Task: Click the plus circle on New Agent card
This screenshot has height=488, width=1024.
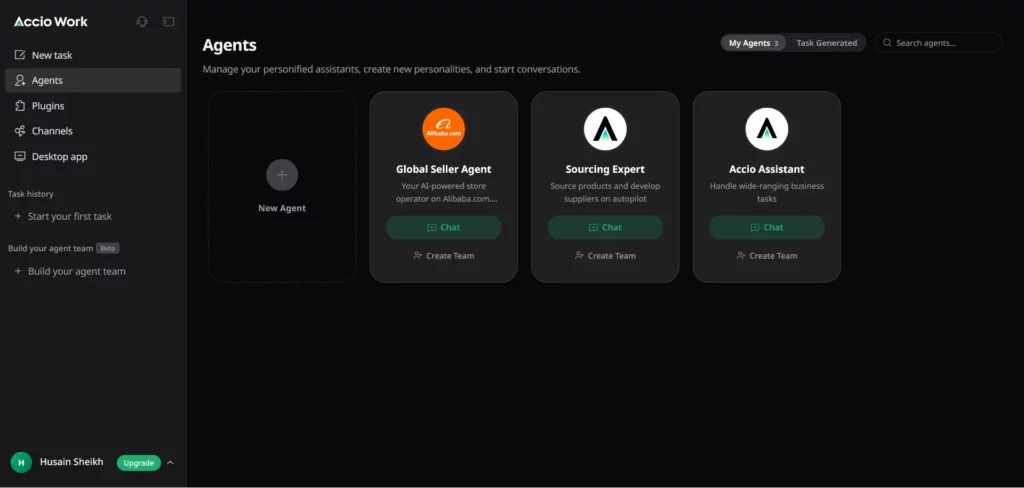Action: pos(282,175)
